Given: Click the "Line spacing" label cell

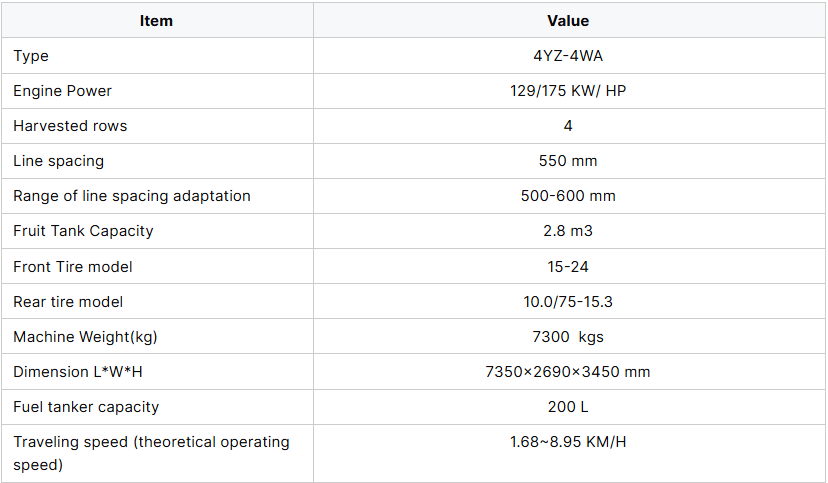Looking at the screenshot, I should point(58,161).
